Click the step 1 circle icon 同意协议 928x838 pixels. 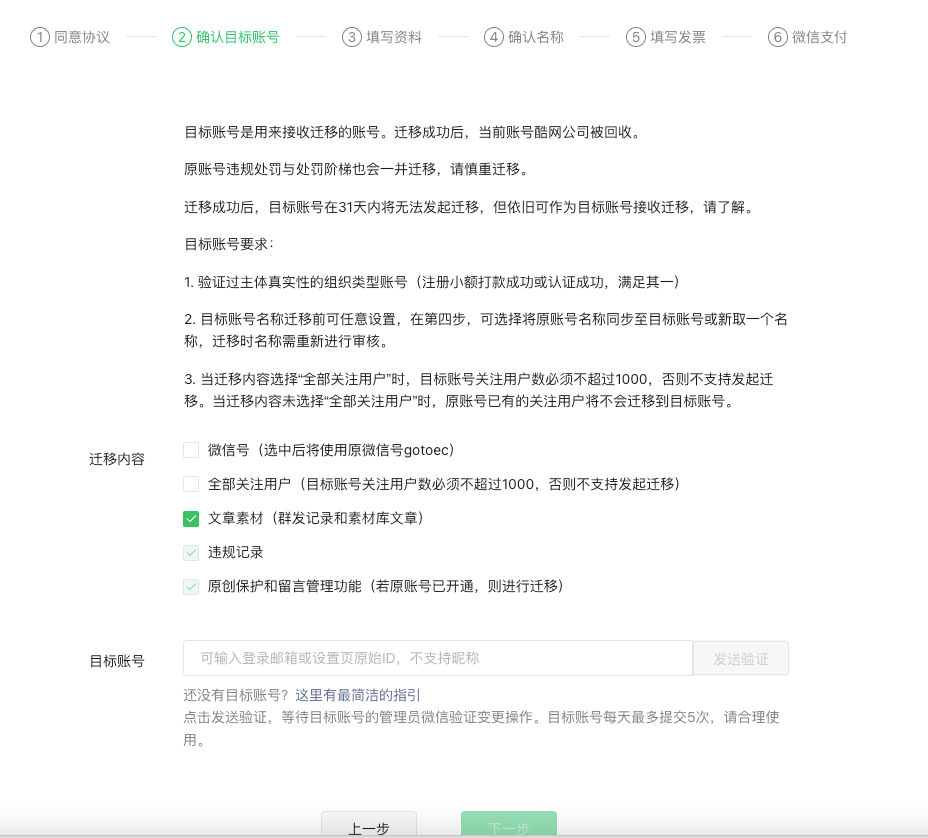point(40,37)
